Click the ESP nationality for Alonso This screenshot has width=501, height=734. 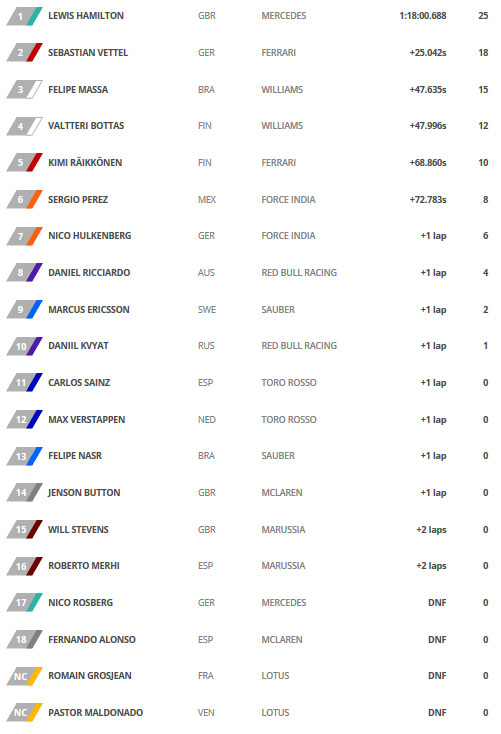[205, 639]
